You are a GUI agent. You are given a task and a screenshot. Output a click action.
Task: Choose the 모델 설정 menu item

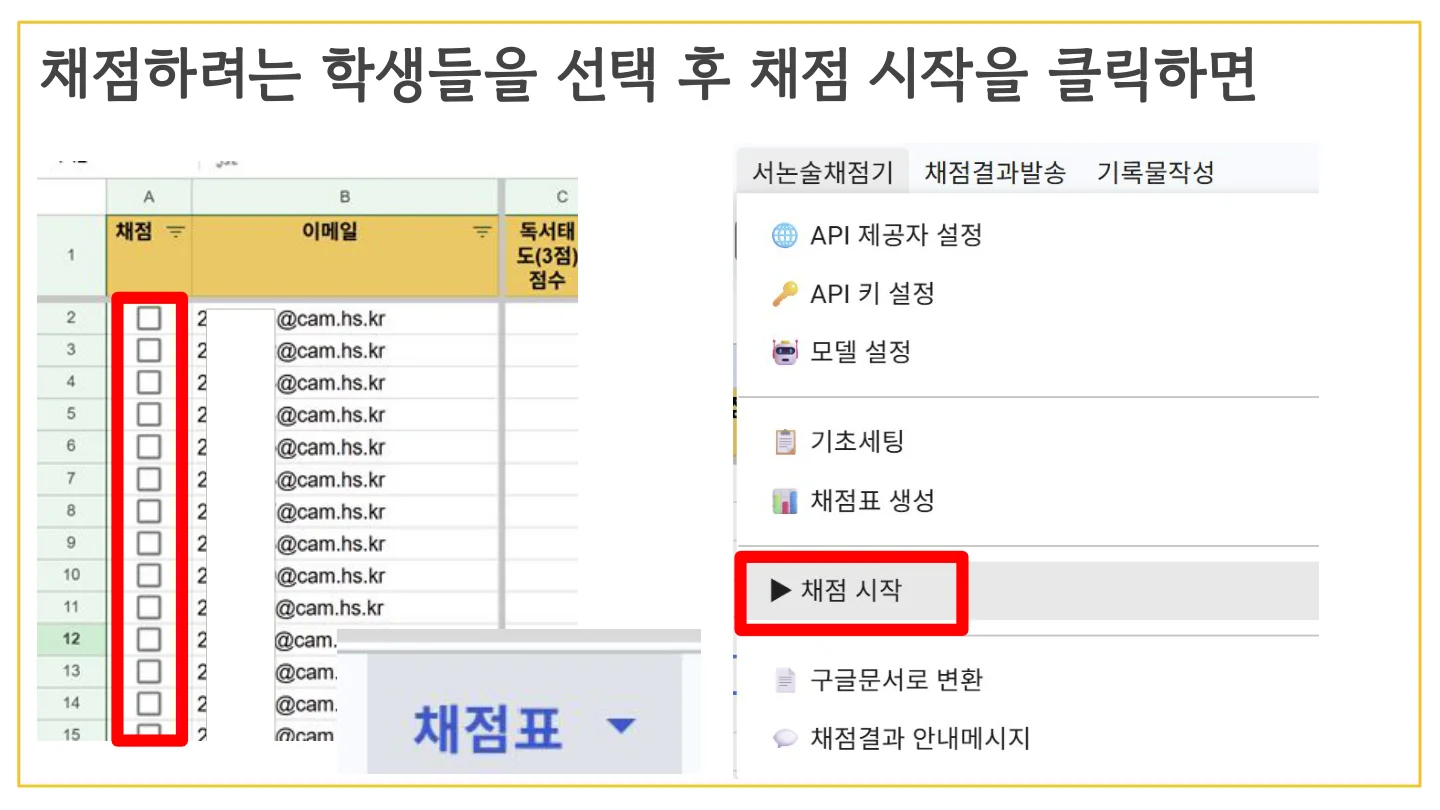[x=1028, y=352]
